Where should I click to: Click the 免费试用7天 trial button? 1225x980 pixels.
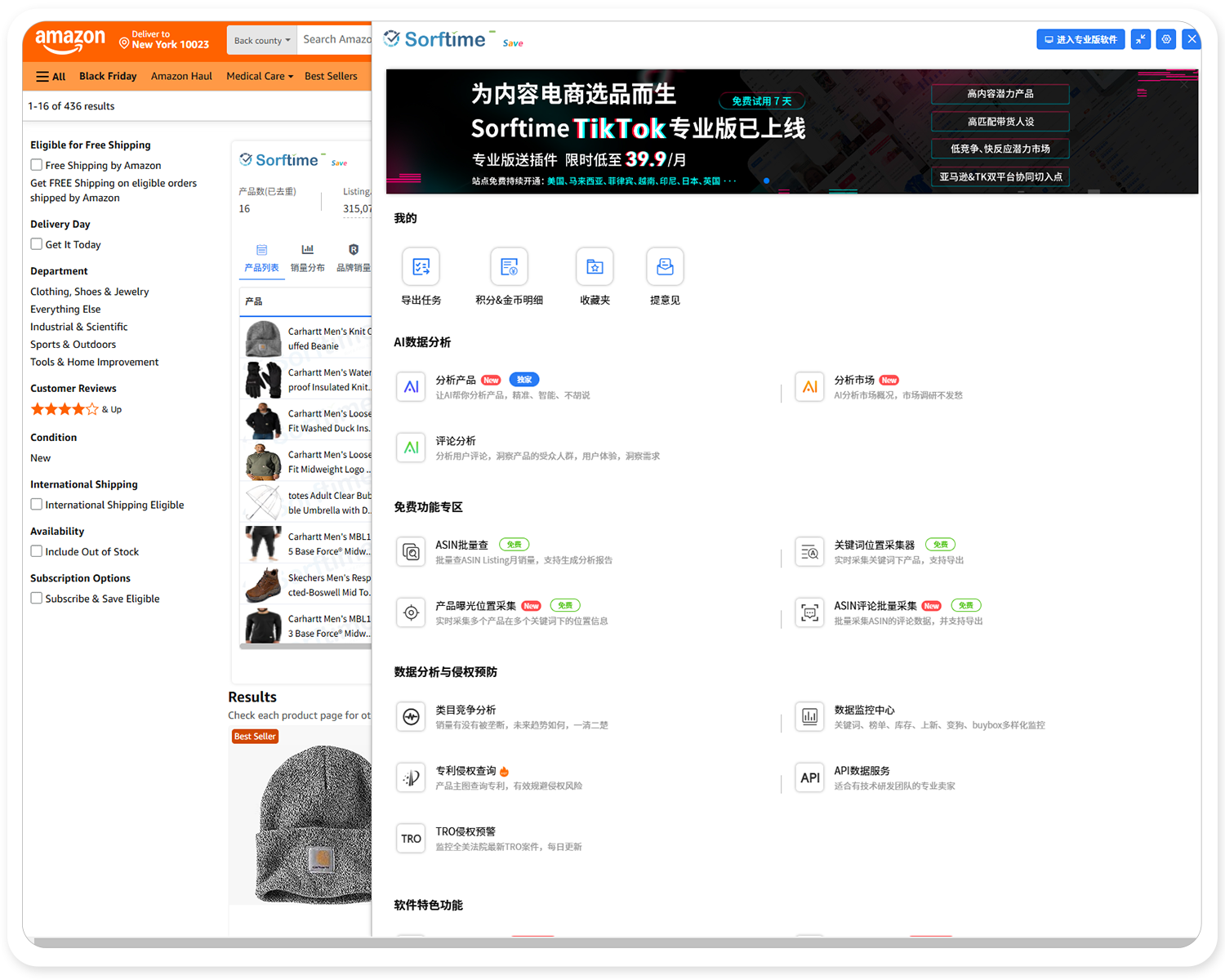[760, 100]
